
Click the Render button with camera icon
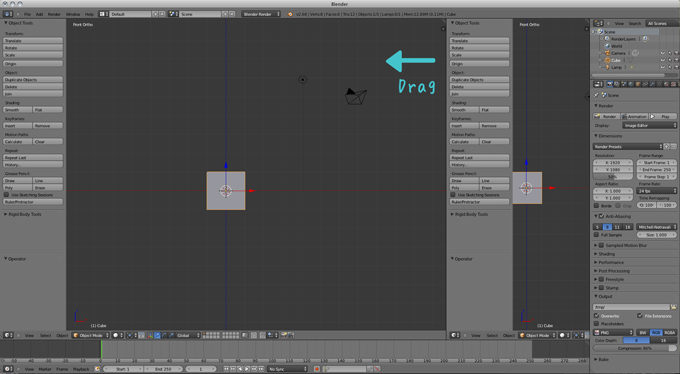tap(606, 116)
